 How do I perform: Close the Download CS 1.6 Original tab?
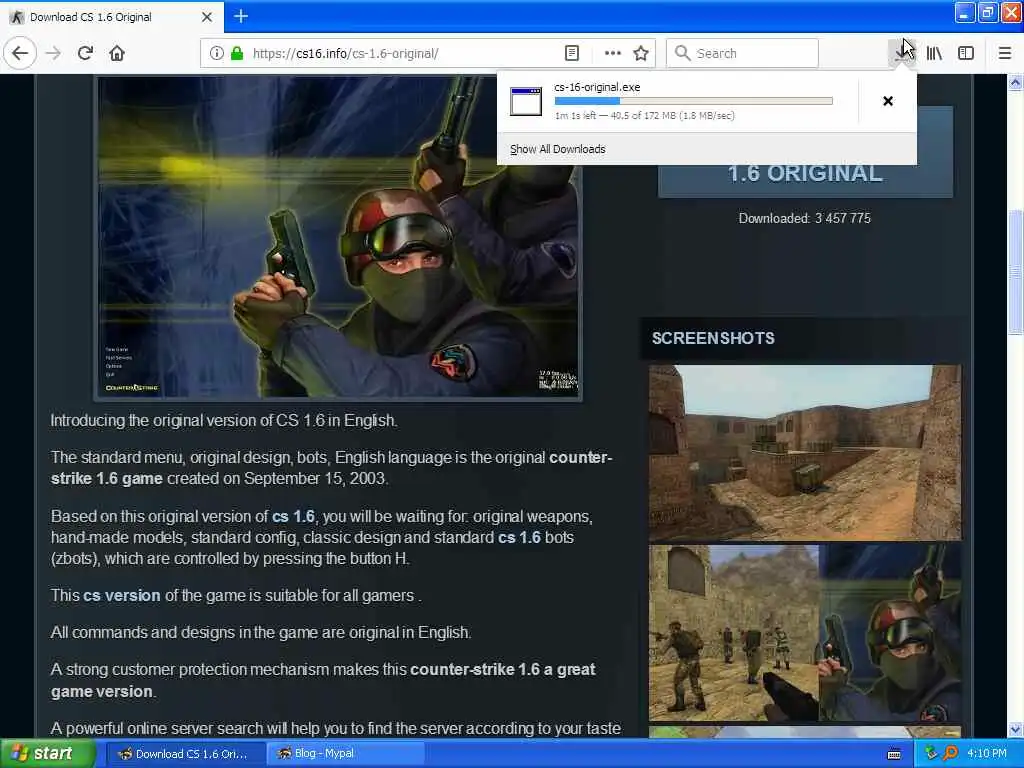[x=207, y=17]
